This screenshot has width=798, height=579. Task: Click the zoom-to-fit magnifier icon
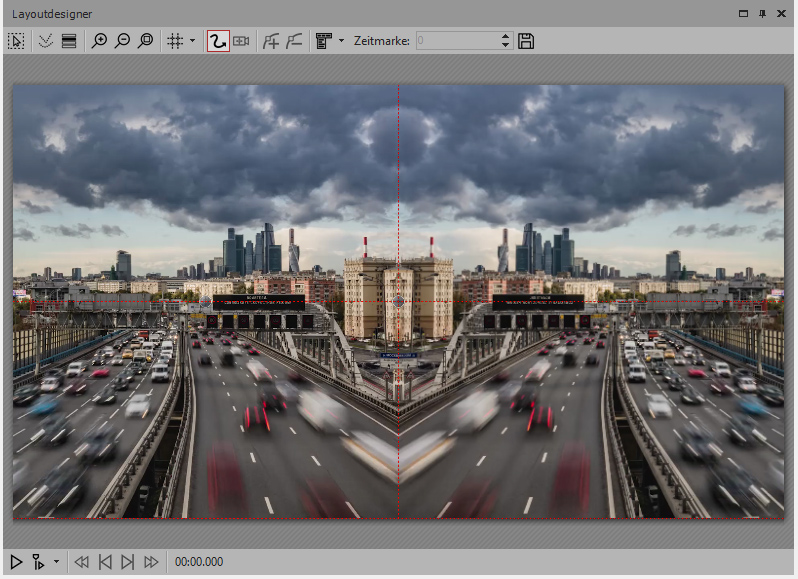[146, 41]
